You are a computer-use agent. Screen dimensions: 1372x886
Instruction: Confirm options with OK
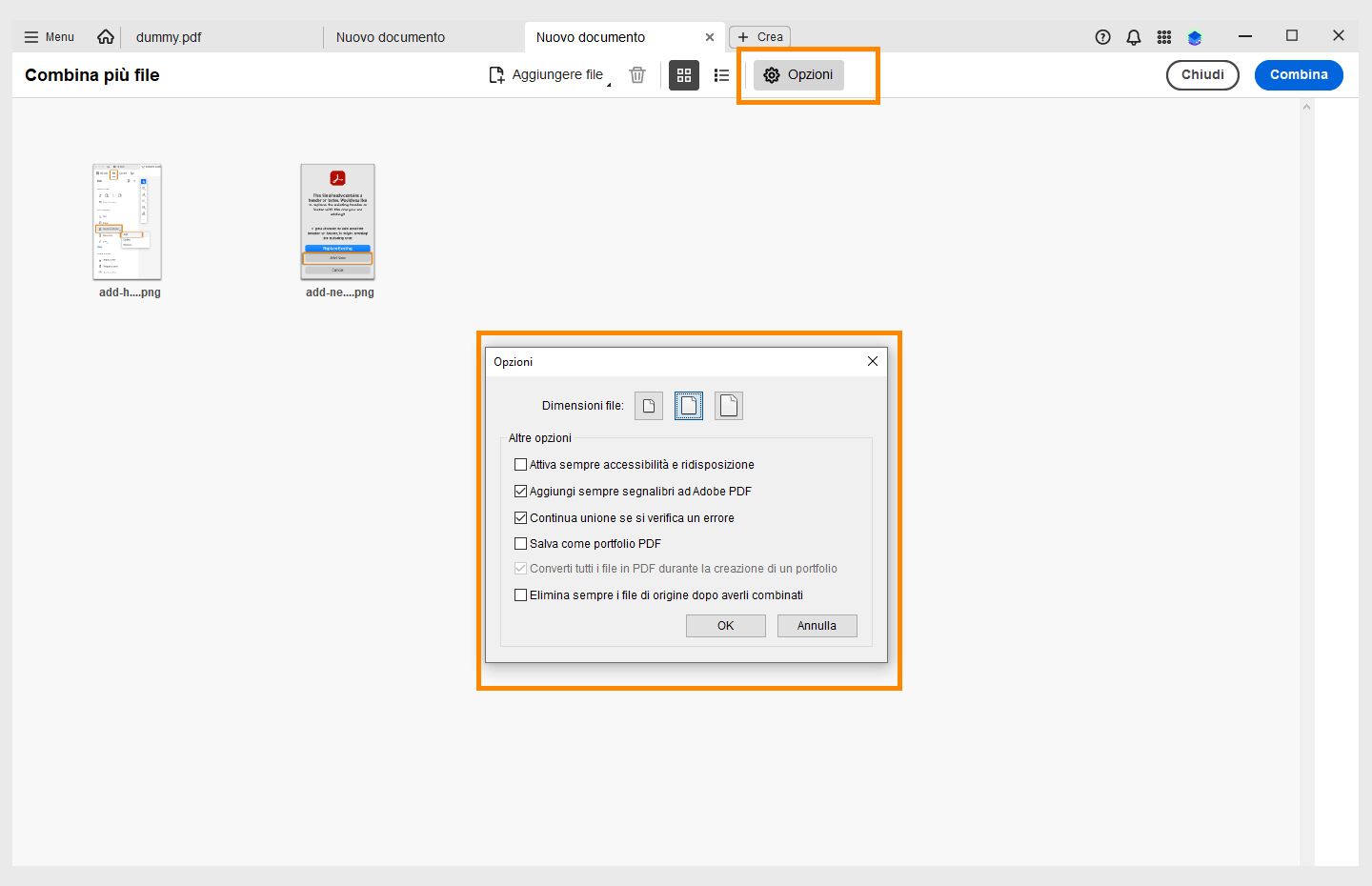[725, 626]
